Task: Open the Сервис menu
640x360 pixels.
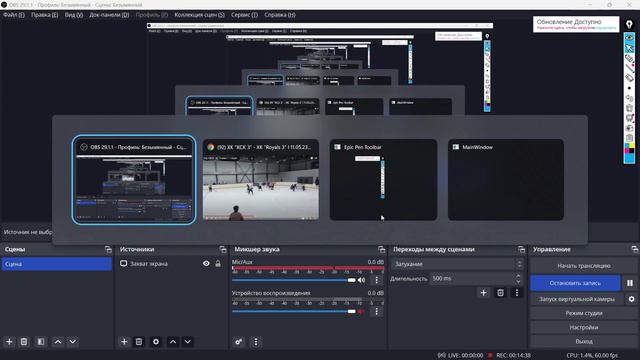Action: (244, 15)
